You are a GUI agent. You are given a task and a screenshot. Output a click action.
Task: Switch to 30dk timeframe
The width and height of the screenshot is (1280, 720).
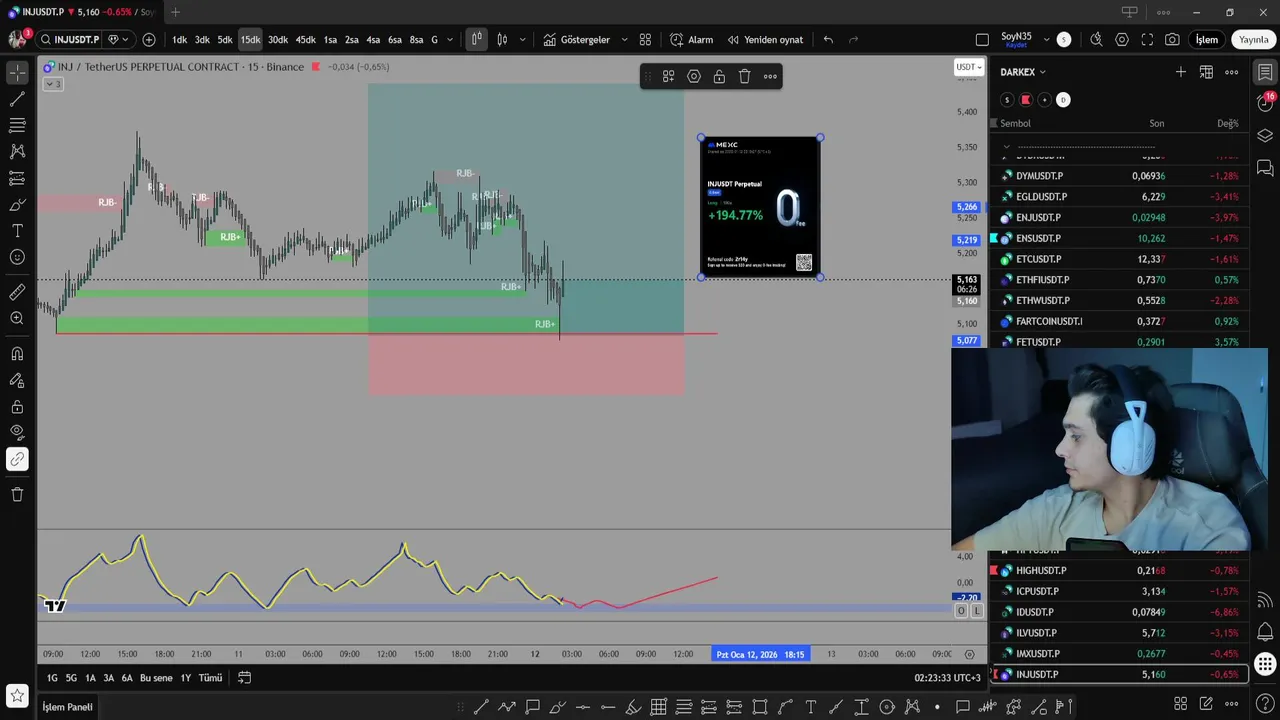tap(278, 40)
